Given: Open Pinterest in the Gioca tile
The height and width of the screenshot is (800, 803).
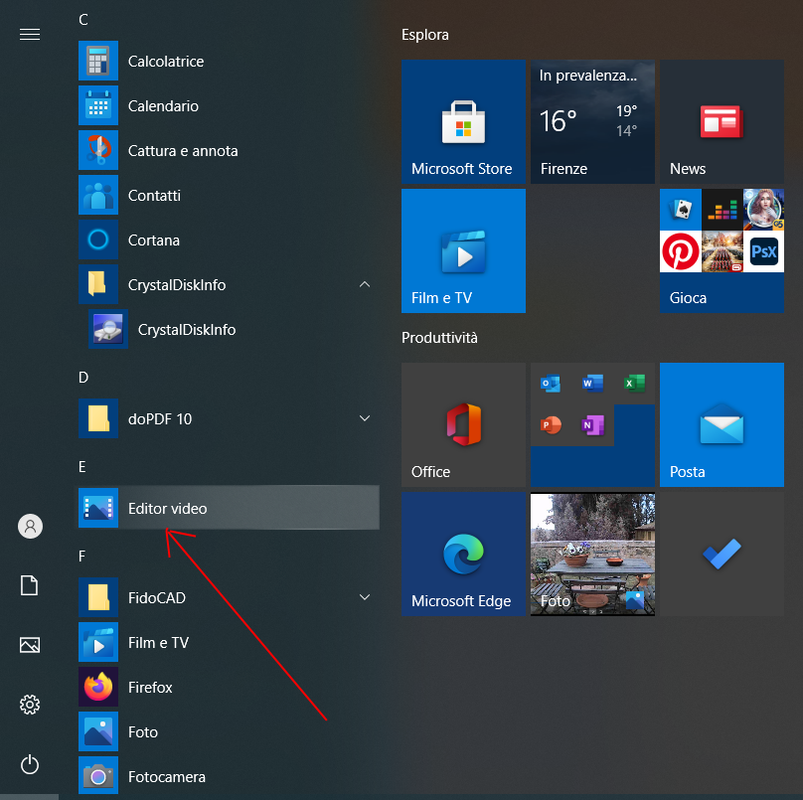Looking at the screenshot, I should click(x=680, y=251).
